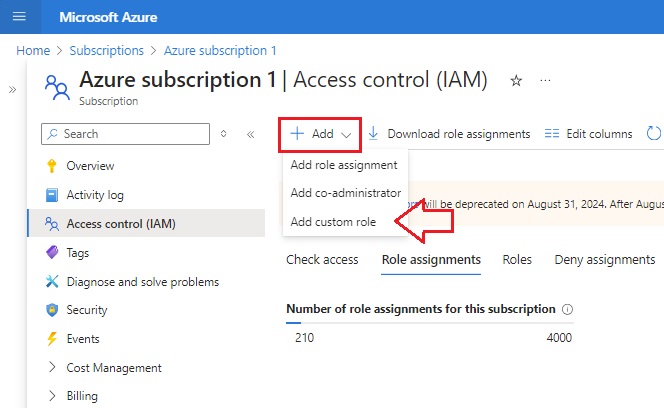This screenshot has height=408, width=664.
Task: Switch to the Roles tab
Action: [x=517, y=259]
